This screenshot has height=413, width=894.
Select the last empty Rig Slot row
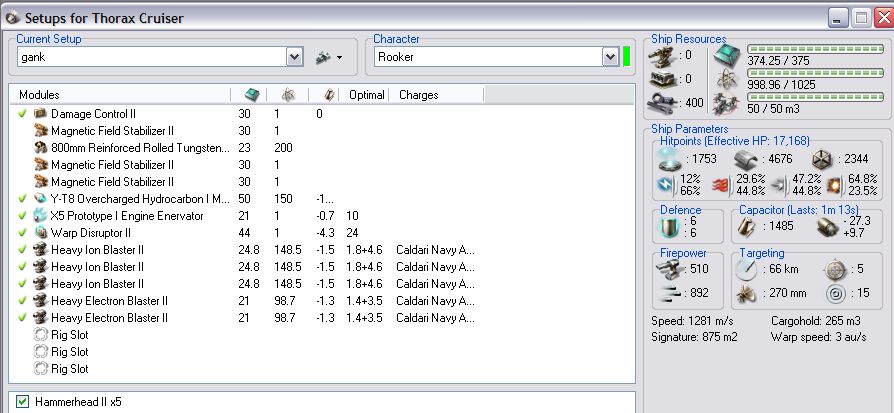coord(322,369)
